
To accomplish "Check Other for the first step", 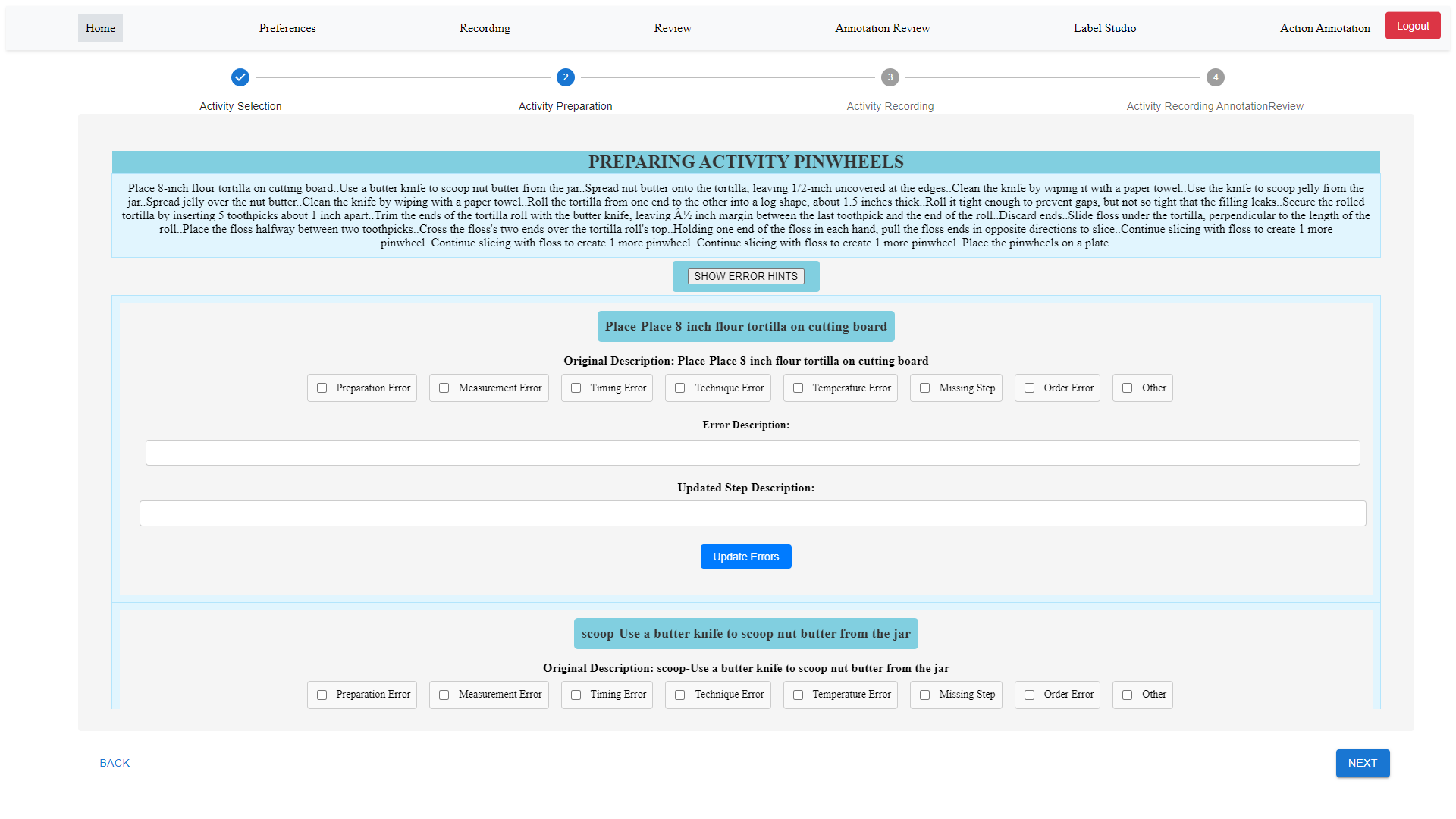I will click(x=1128, y=388).
